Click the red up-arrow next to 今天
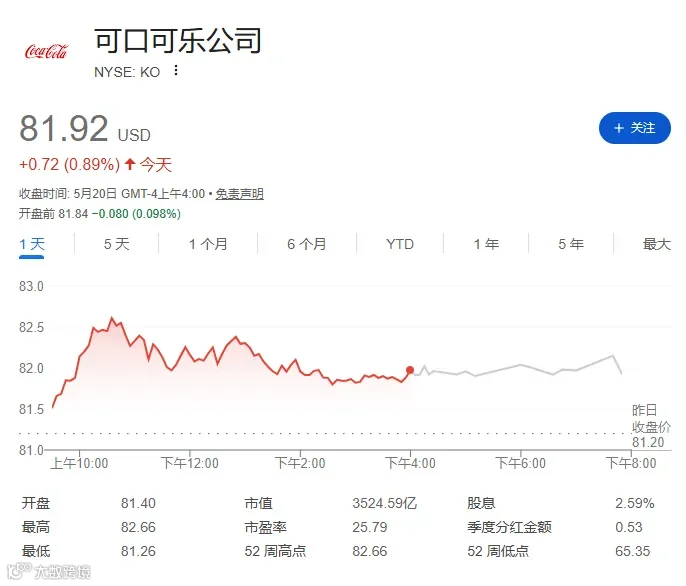 pos(130,165)
